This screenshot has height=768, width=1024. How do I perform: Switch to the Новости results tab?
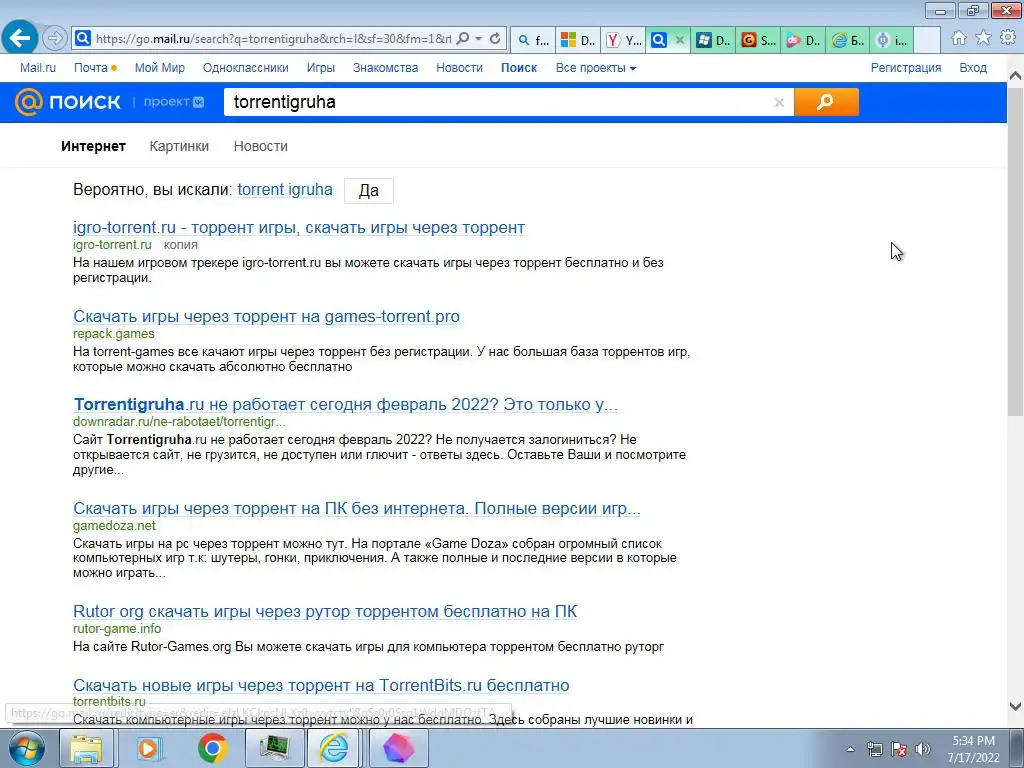(261, 146)
